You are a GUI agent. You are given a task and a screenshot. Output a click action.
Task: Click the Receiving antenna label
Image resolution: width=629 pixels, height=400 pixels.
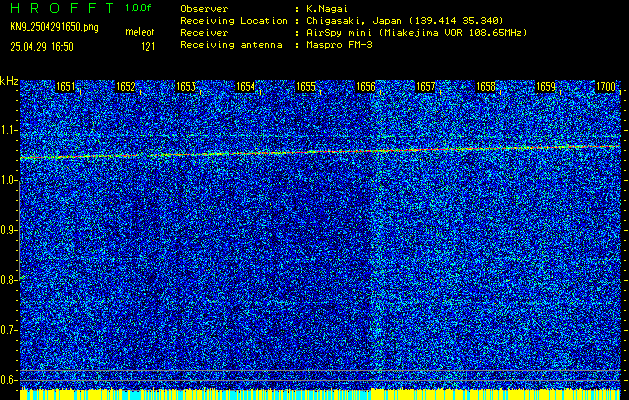[231, 45]
